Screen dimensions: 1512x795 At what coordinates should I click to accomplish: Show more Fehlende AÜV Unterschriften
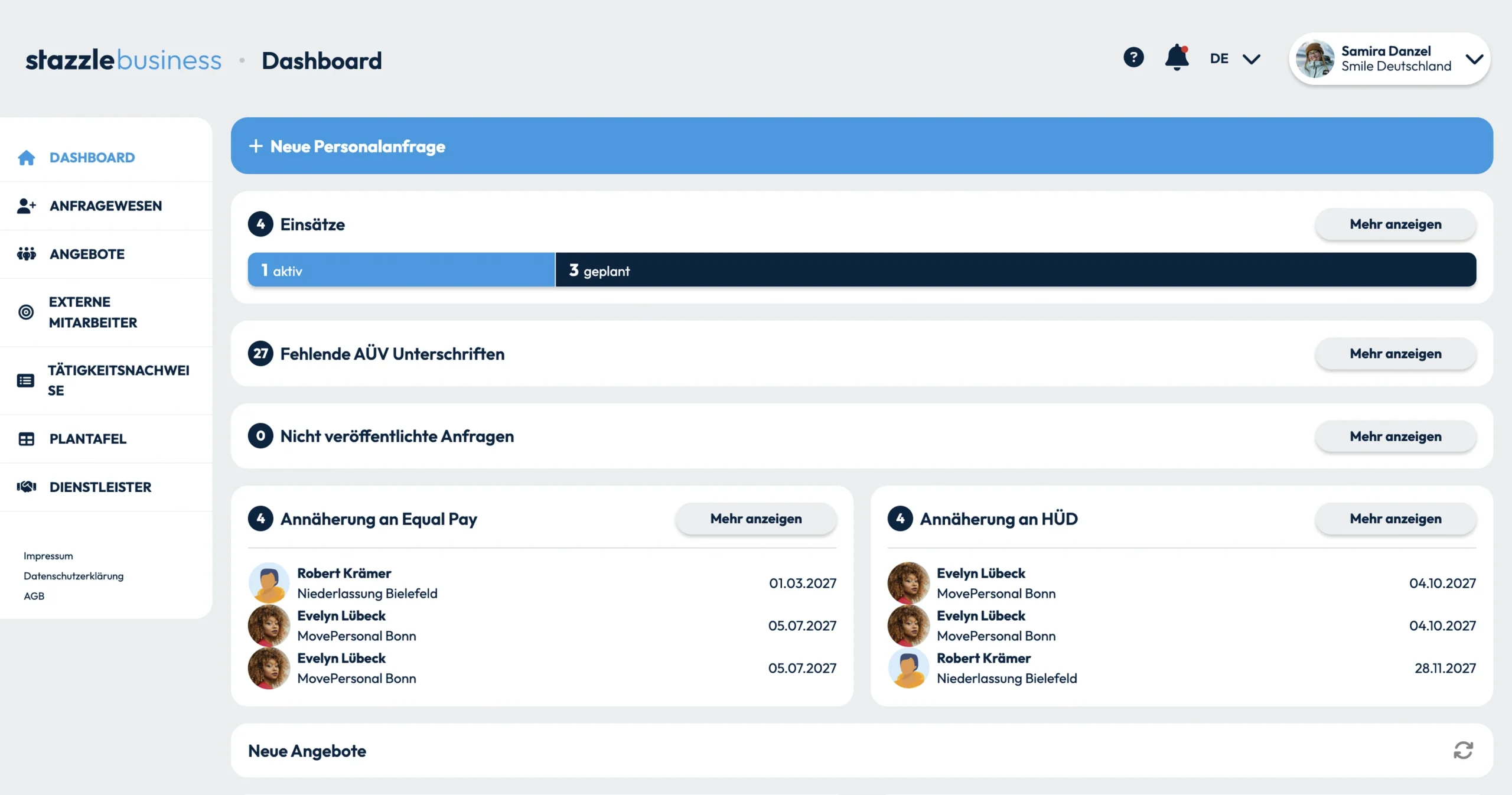1395,353
